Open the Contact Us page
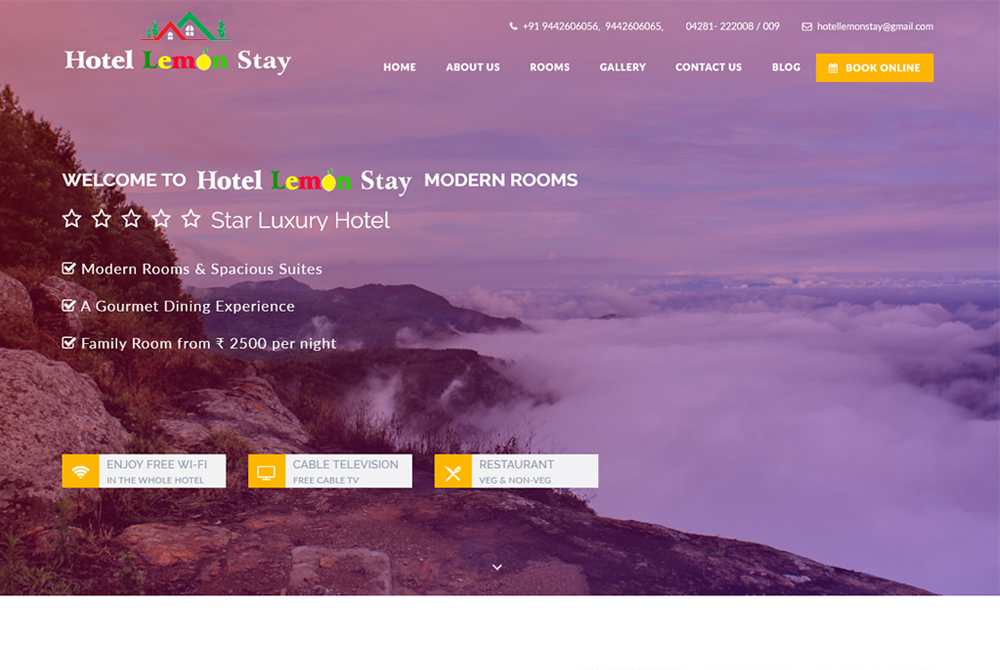This screenshot has width=1000, height=670. coord(709,67)
